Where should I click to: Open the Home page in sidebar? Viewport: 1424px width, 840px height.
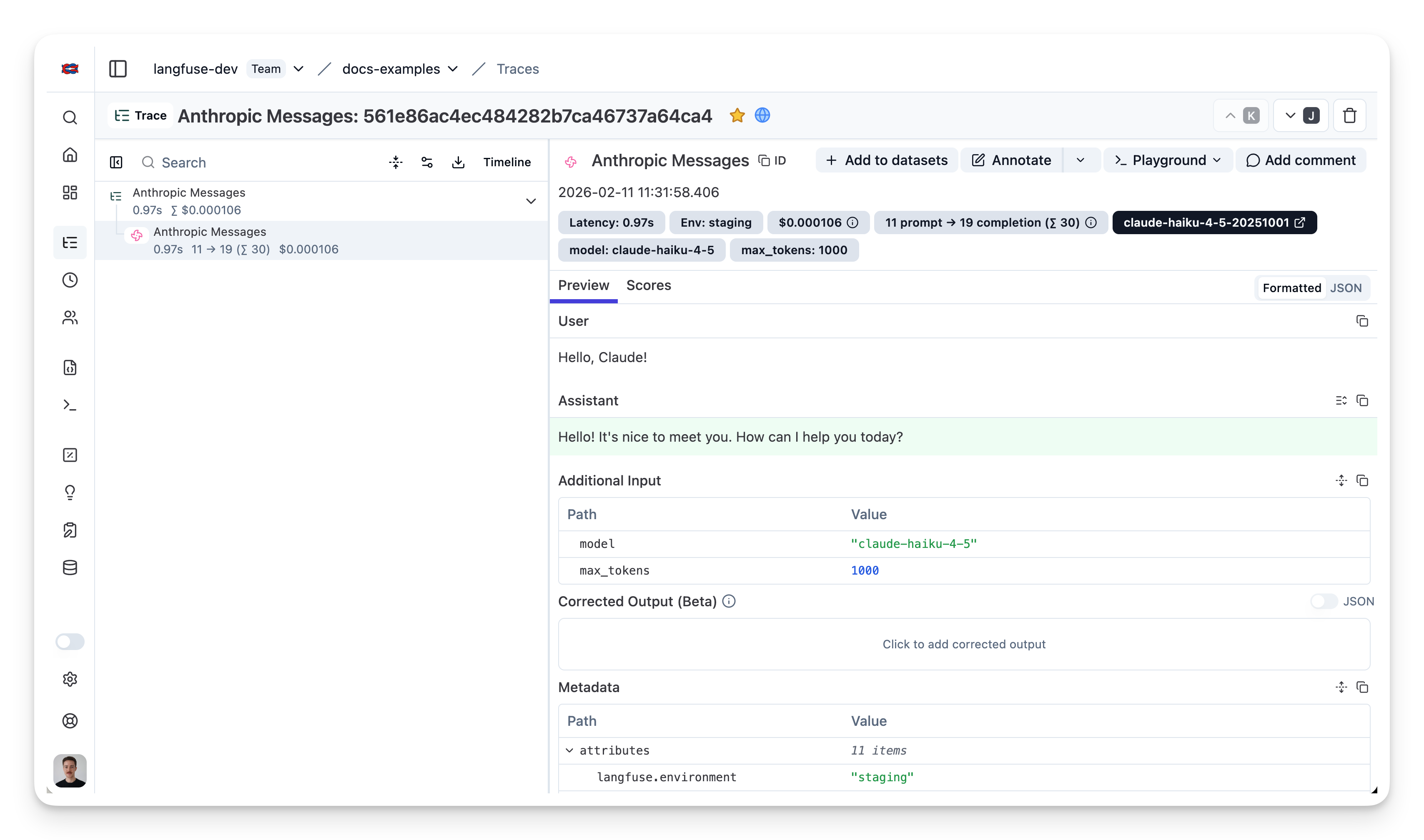70,155
